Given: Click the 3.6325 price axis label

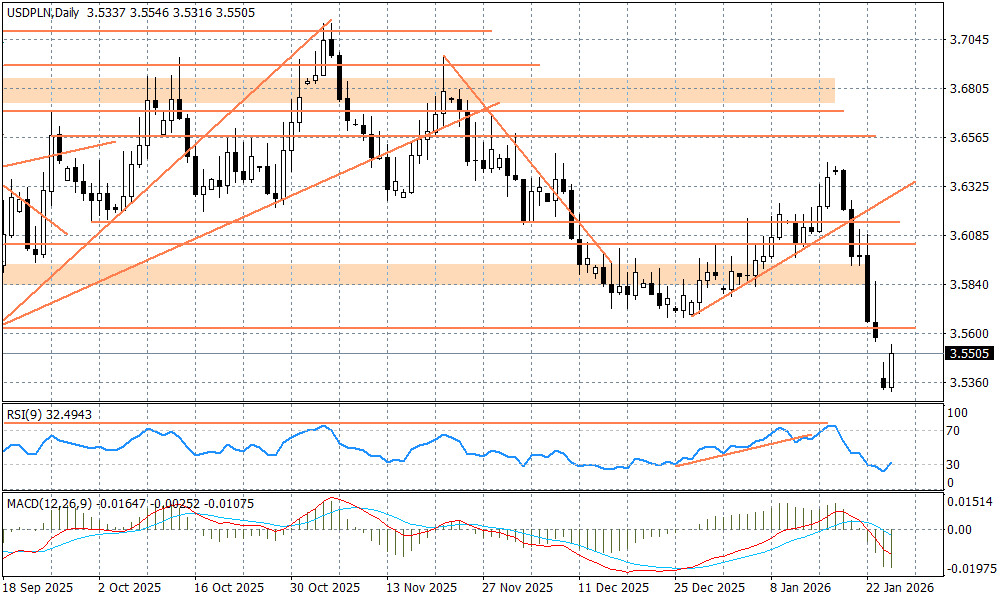Looking at the screenshot, I should click(x=968, y=187).
